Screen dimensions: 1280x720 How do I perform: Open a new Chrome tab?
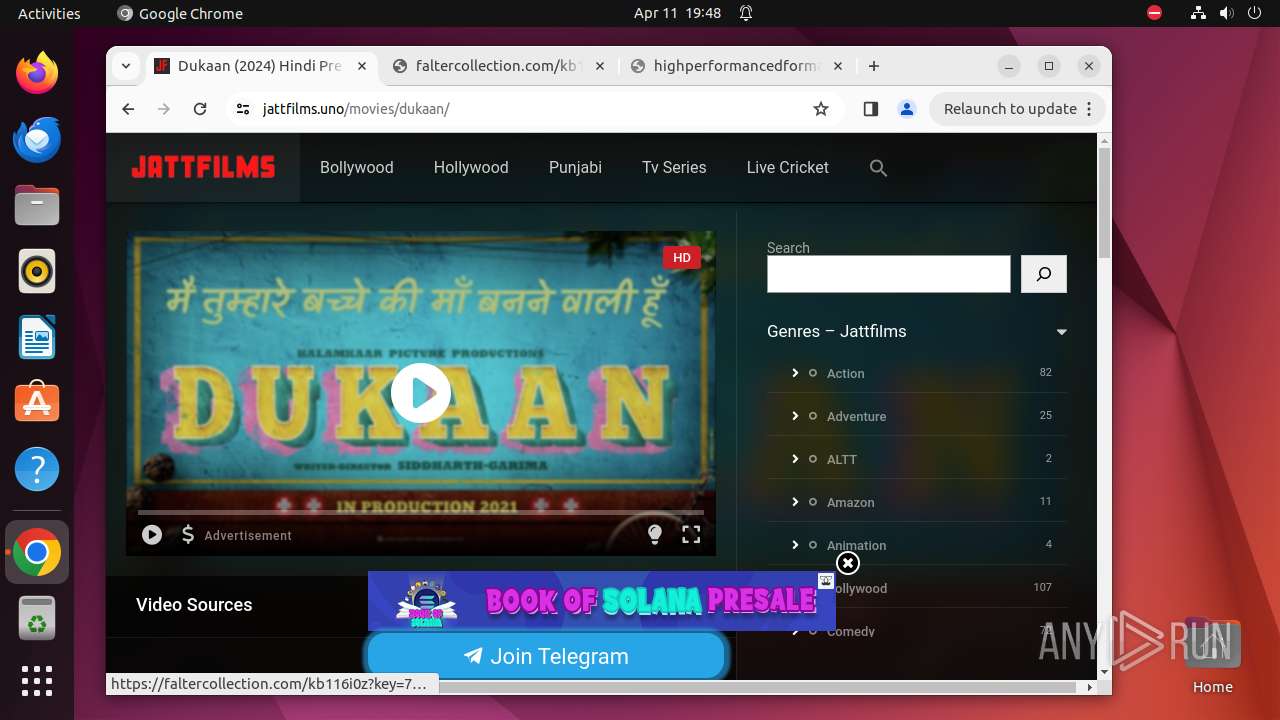click(874, 66)
